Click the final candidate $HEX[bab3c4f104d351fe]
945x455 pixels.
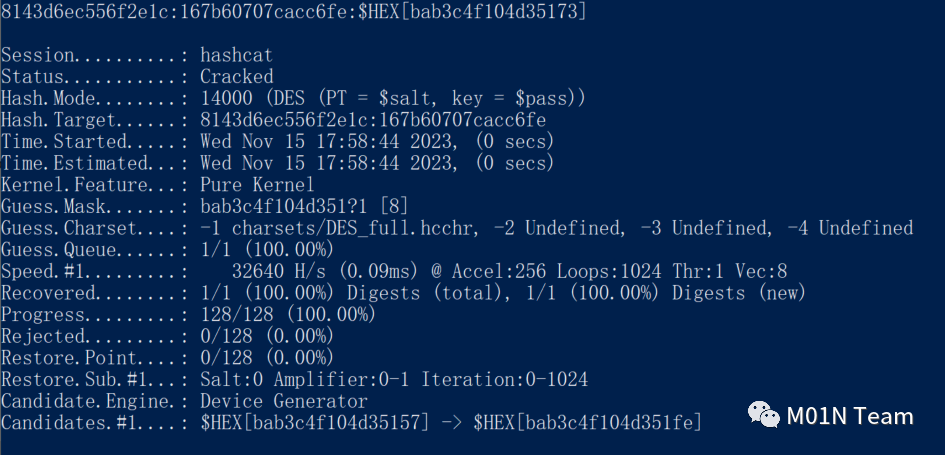(x=588, y=423)
